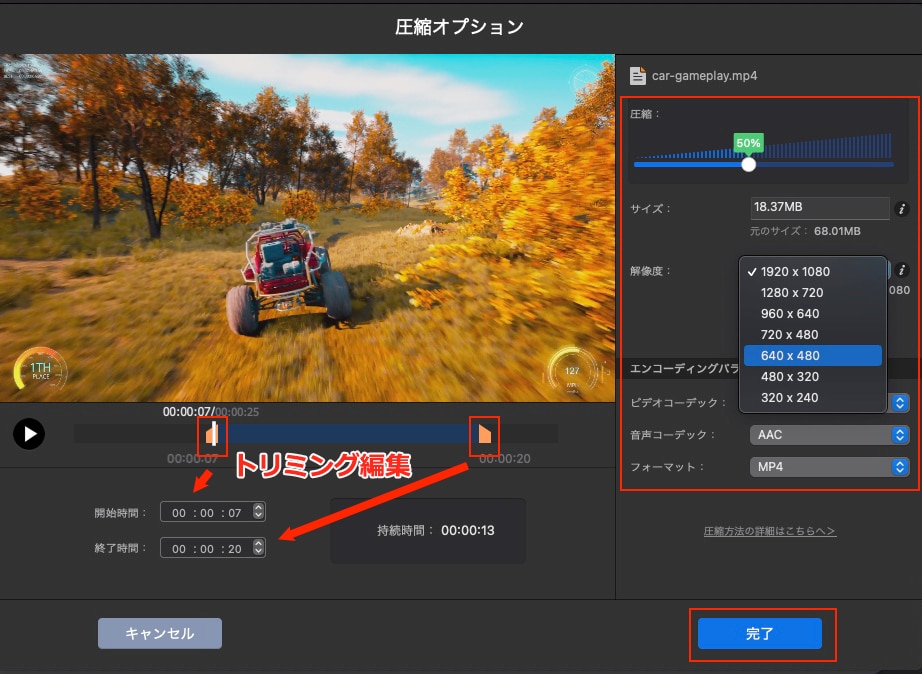This screenshot has width=922, height=674.
Task: Select 640 x 480 from the resolution list
Action: point(813,355)
